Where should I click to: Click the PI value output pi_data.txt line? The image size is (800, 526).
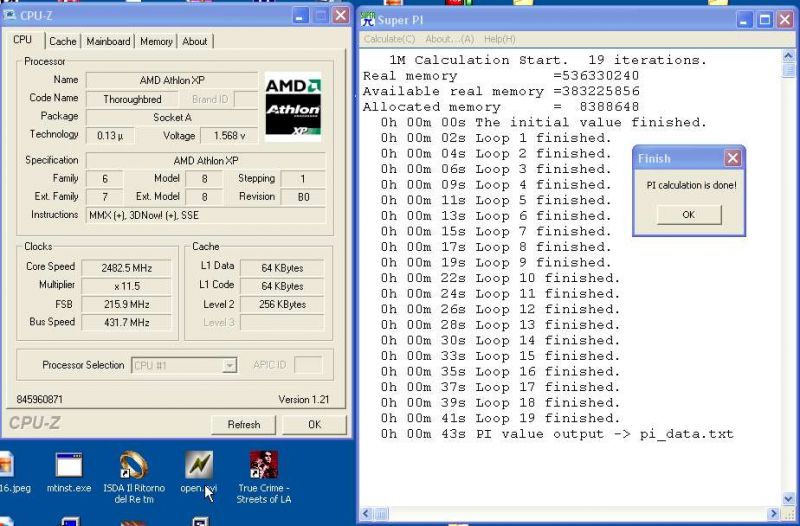(x=557, y=434)
